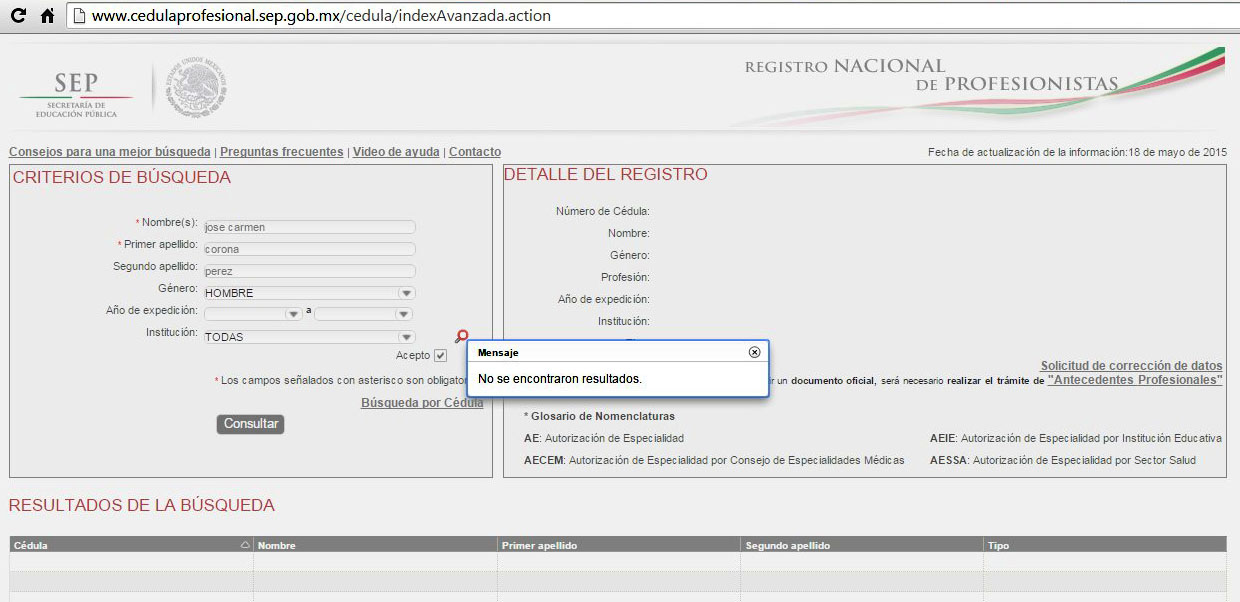1240x602 pixels.
Task: Open the Género dropdown
Action: pyautogui.click(x=406, y=293)
